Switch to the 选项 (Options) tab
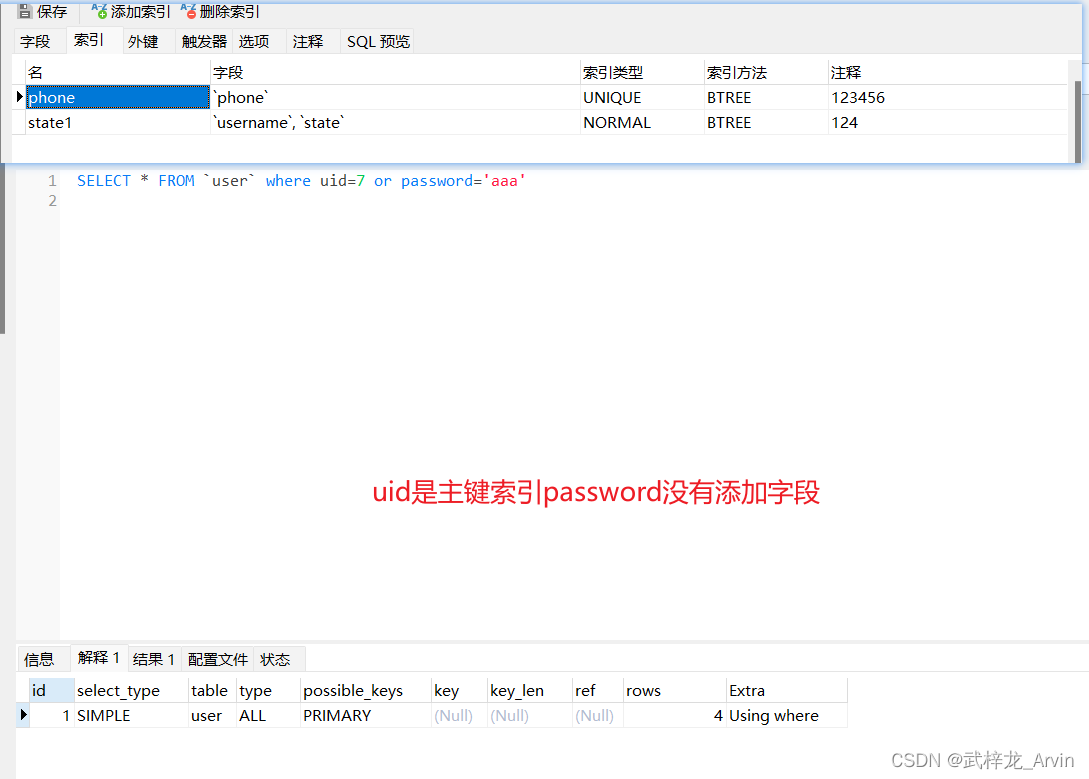 tap(254, 41)
